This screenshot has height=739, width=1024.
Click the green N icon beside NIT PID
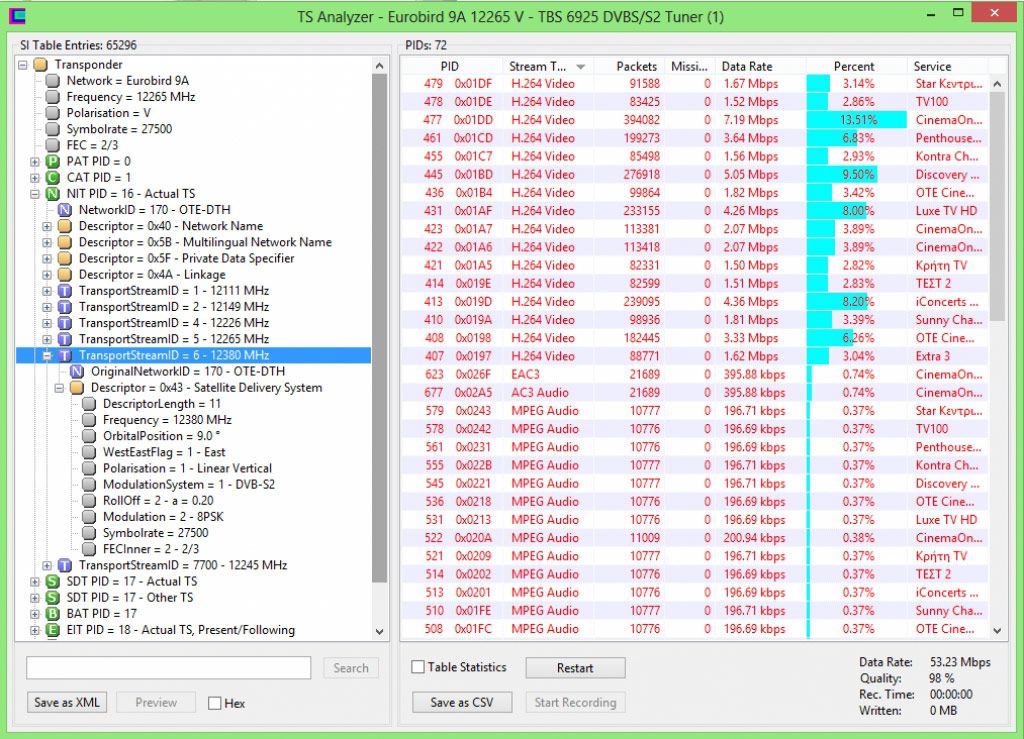click(52, 194)
